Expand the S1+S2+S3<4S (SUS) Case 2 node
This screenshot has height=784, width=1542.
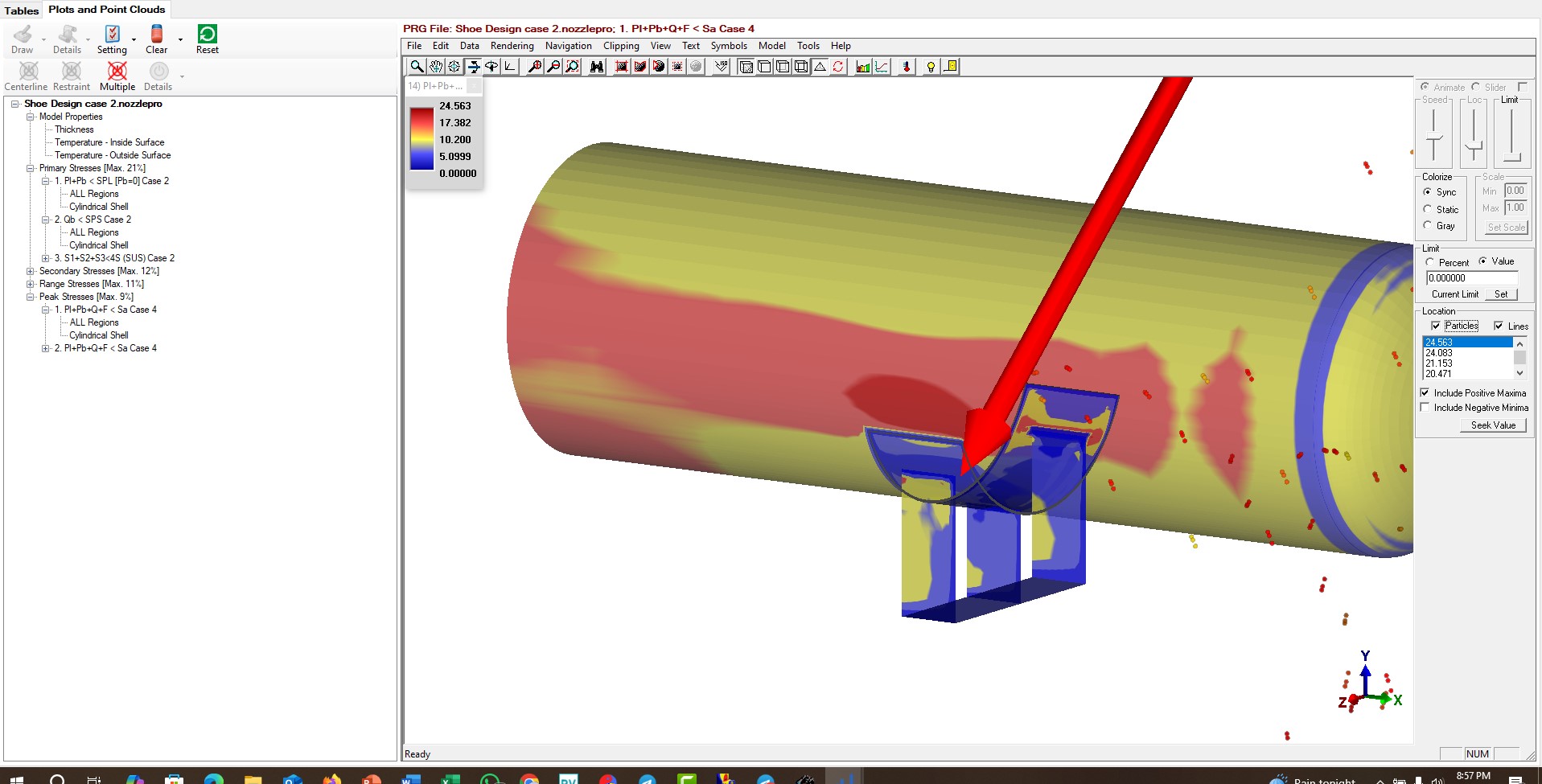[x=46, y=258]
